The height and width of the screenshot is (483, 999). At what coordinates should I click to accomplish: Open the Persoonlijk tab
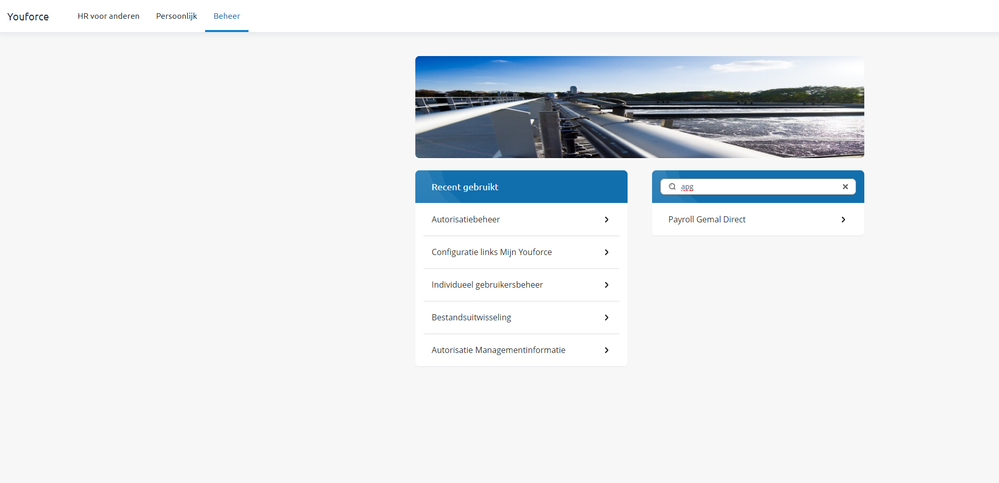point(176,16)
